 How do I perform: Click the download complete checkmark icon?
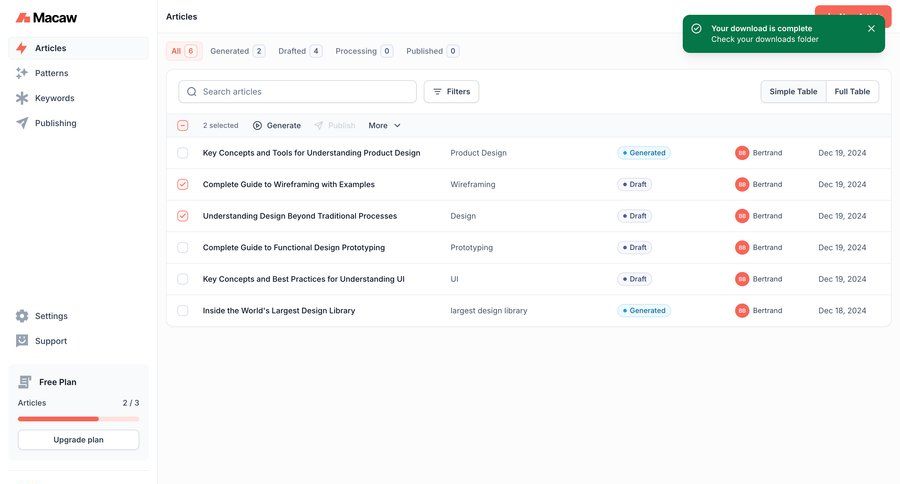[696, 29]
